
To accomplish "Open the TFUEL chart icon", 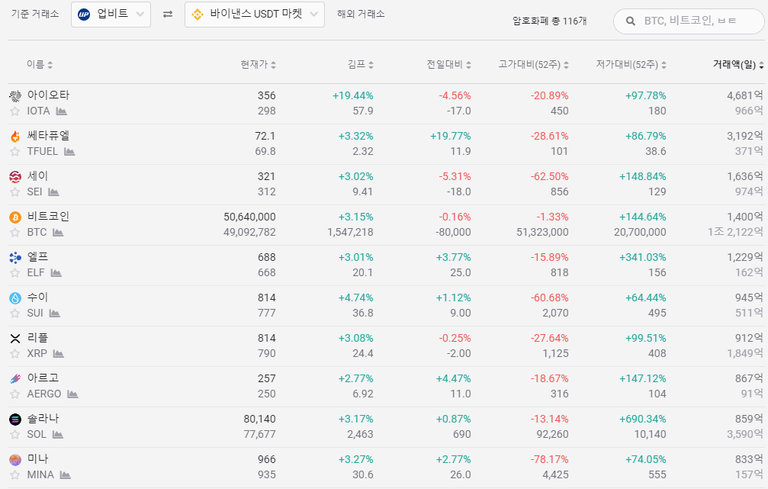I will [x=69, y=152].
